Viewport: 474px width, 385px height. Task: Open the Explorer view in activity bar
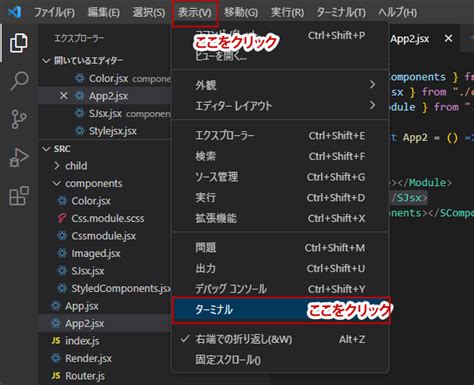point(18,43)
